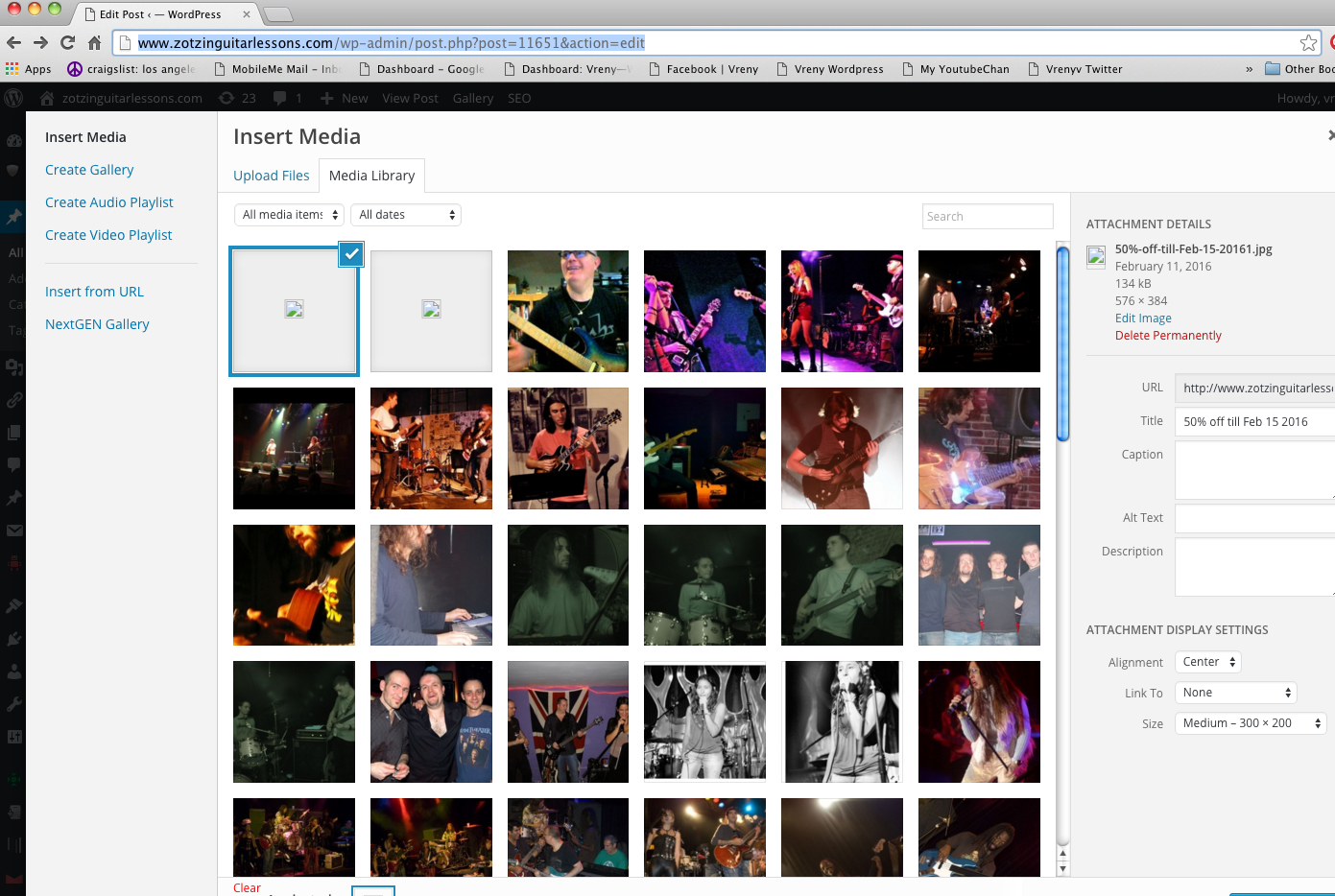Select Create Gallery in the sidebar

tap(89, 170)
